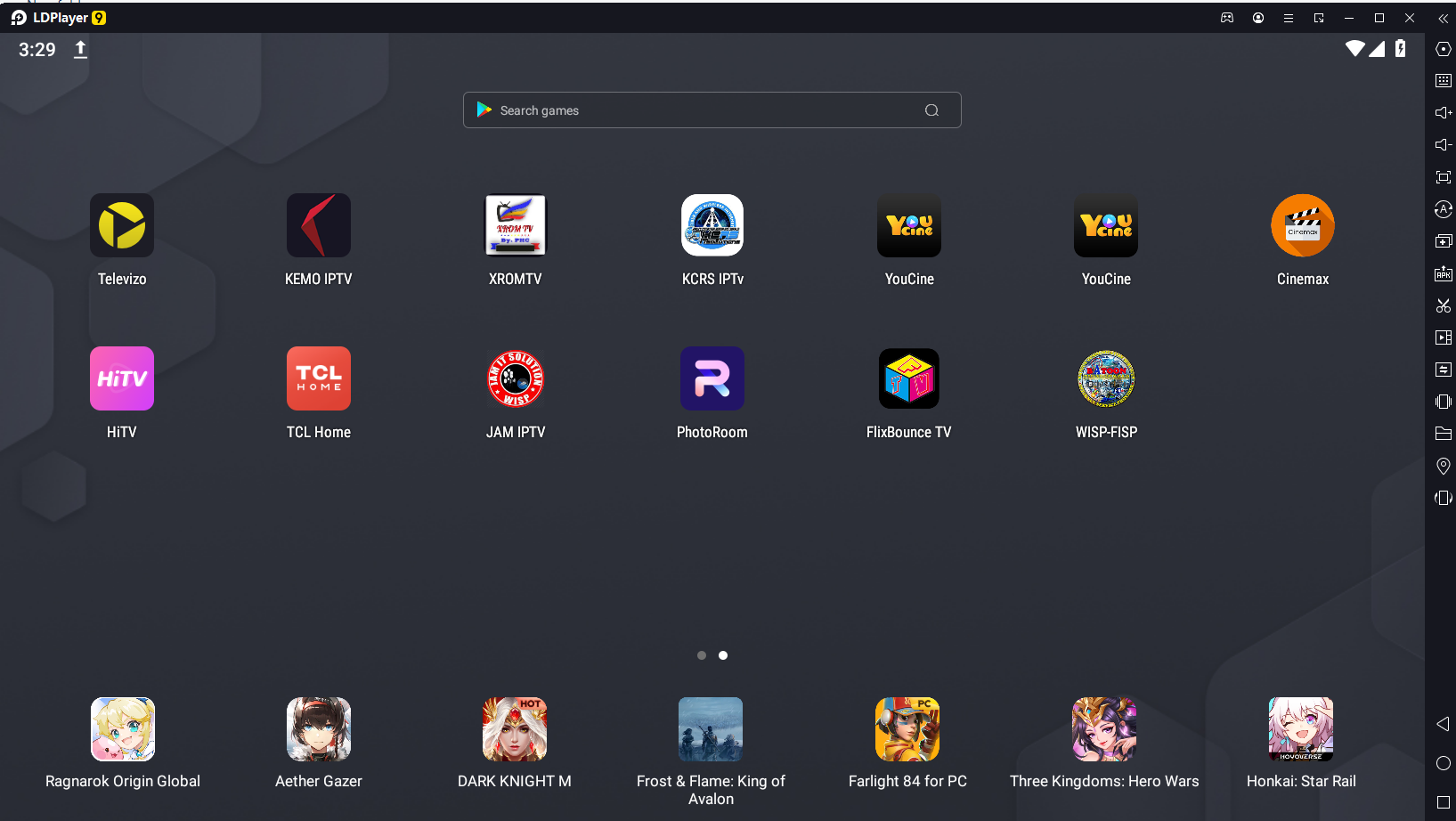Click the LDPlayer logo in title bar
The width and height of the screenshot is (1456, 821).
[58, 18]
